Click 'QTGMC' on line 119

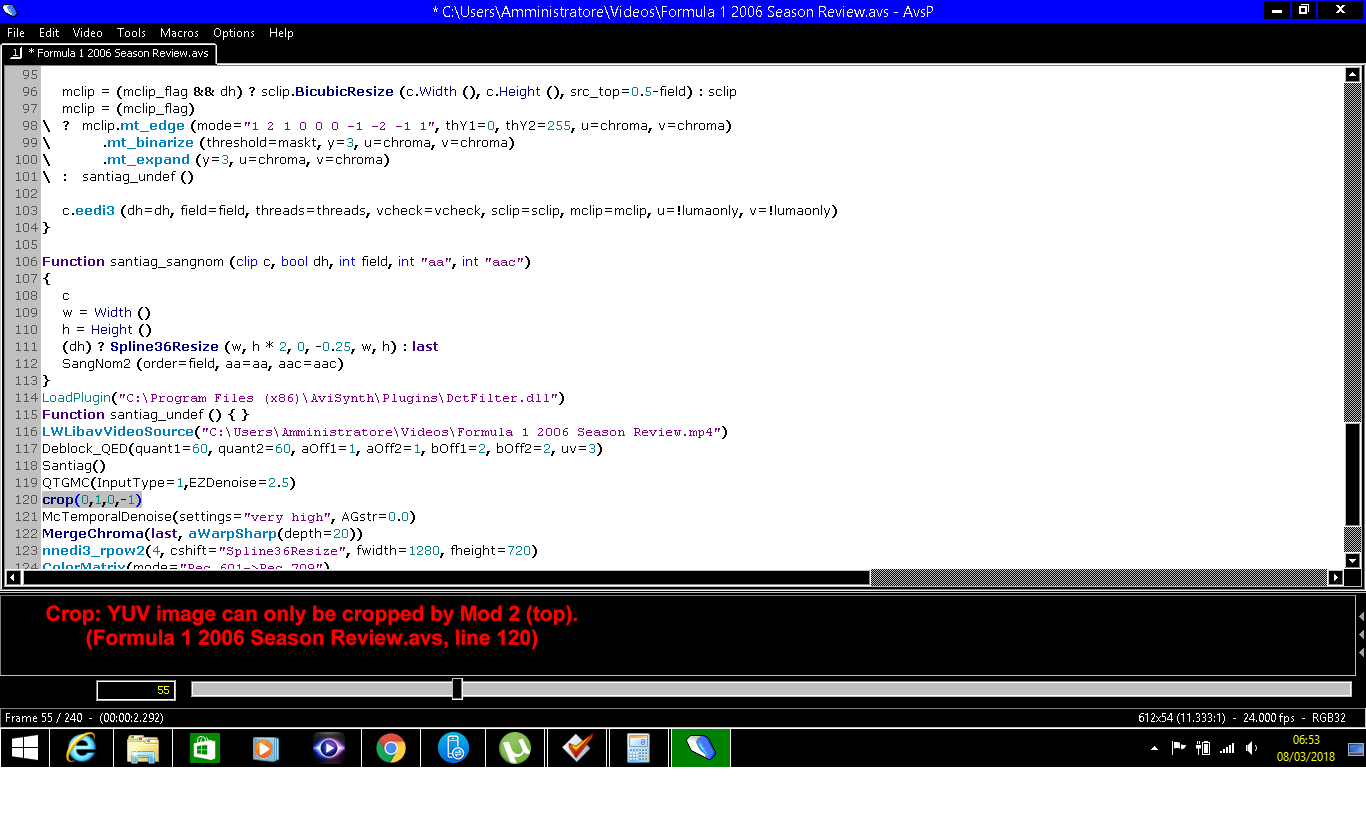(x=65, y=483)
